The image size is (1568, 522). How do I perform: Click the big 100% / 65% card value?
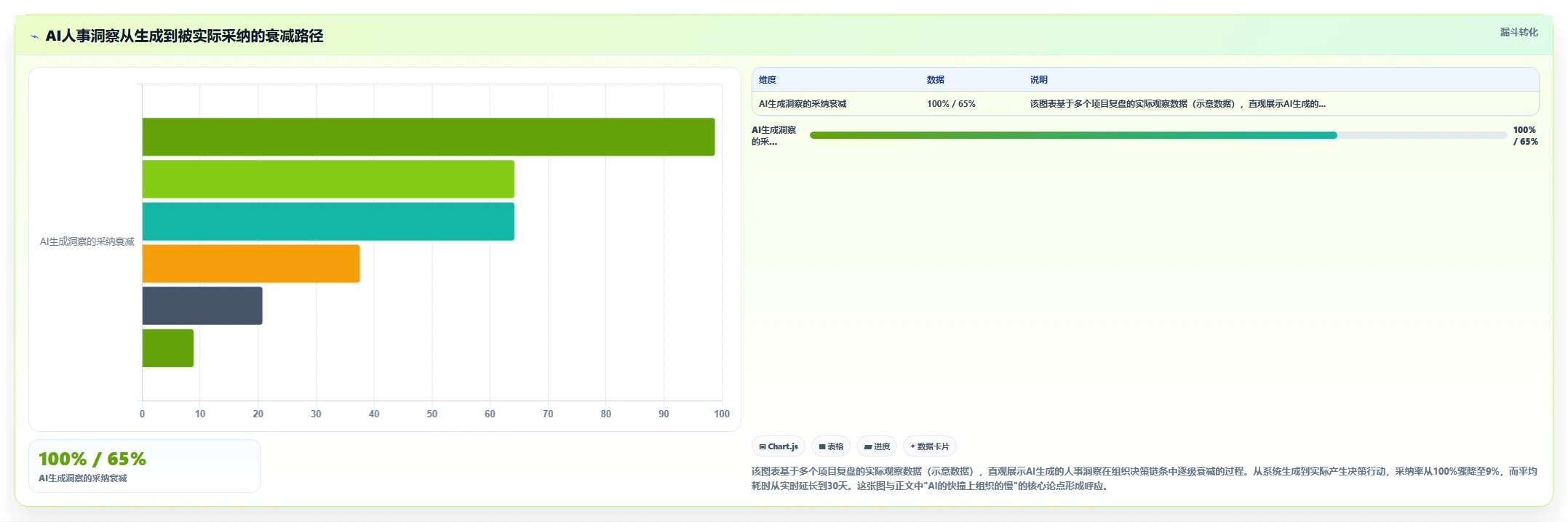click(92, 459)
